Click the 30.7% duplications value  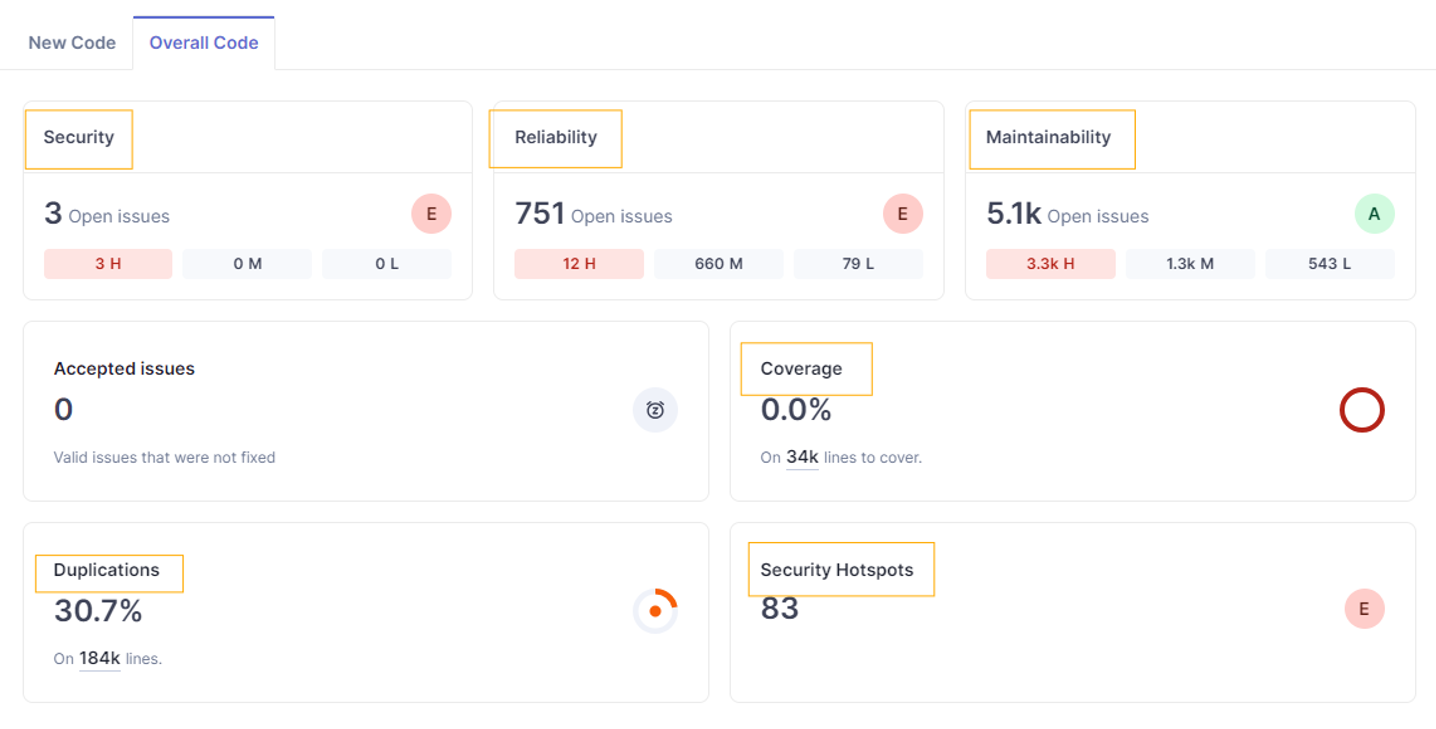[x=98, y=611]
